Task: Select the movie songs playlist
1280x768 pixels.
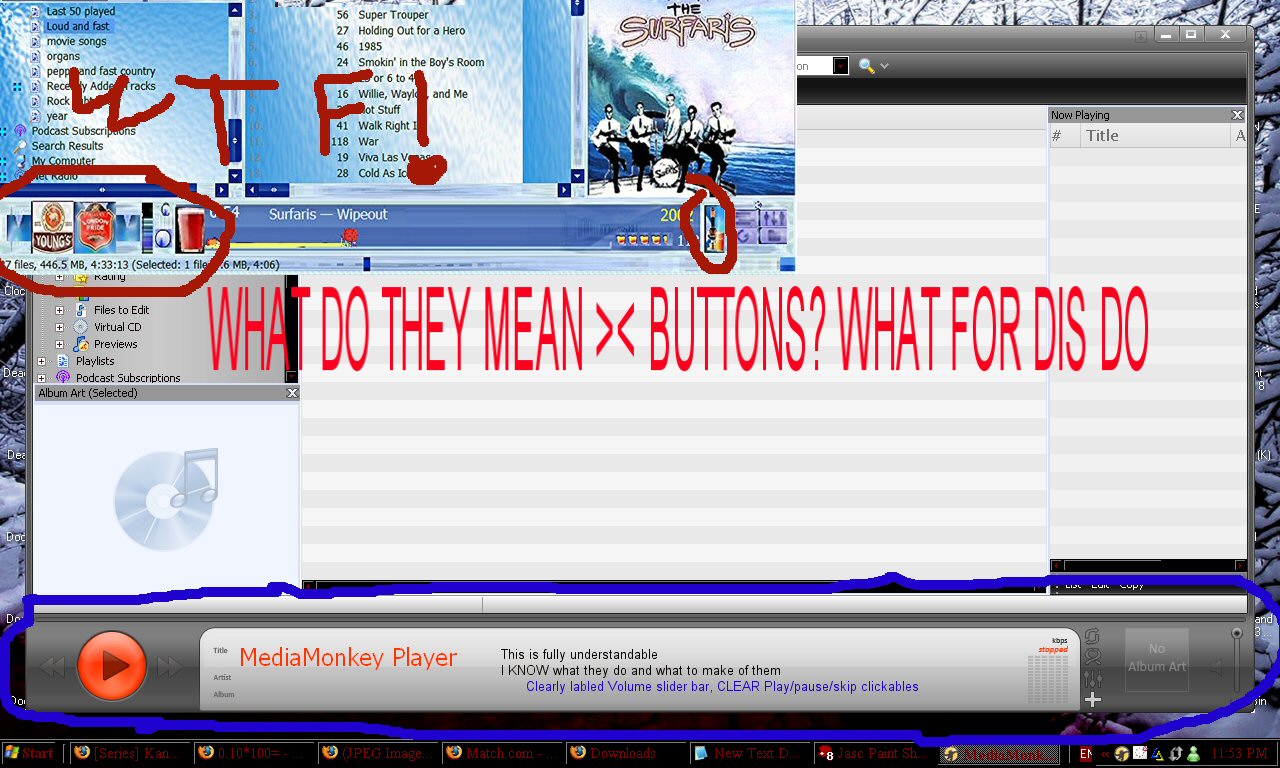Action: click(x=76, y=41)
